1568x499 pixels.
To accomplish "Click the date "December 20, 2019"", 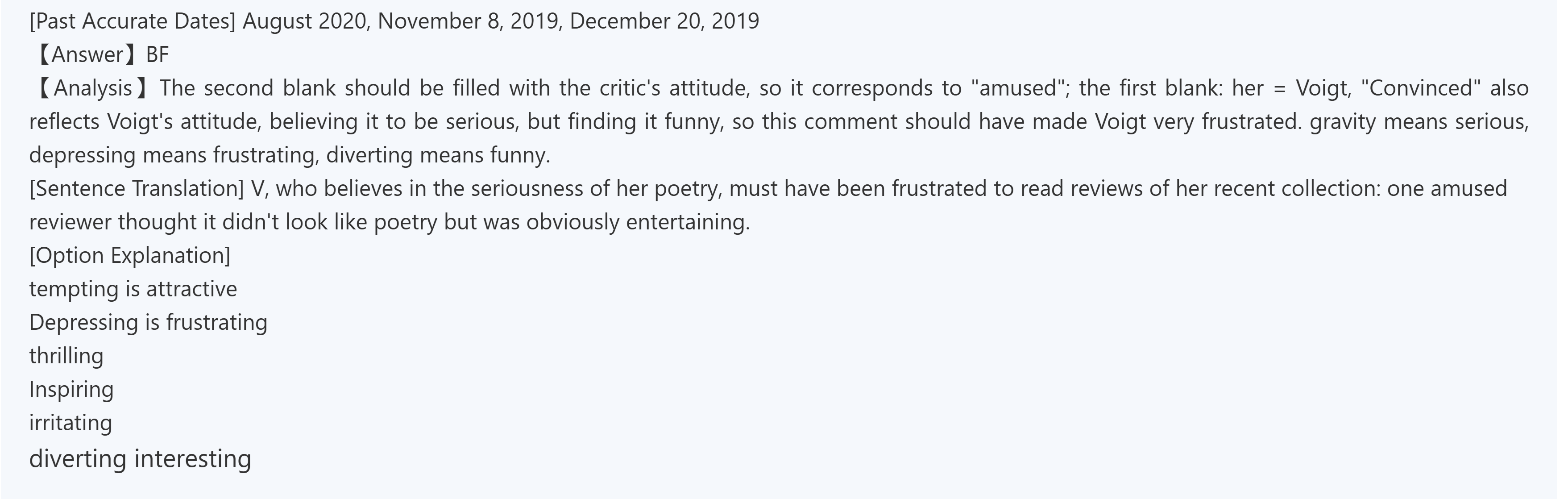I will coord(664,21).
